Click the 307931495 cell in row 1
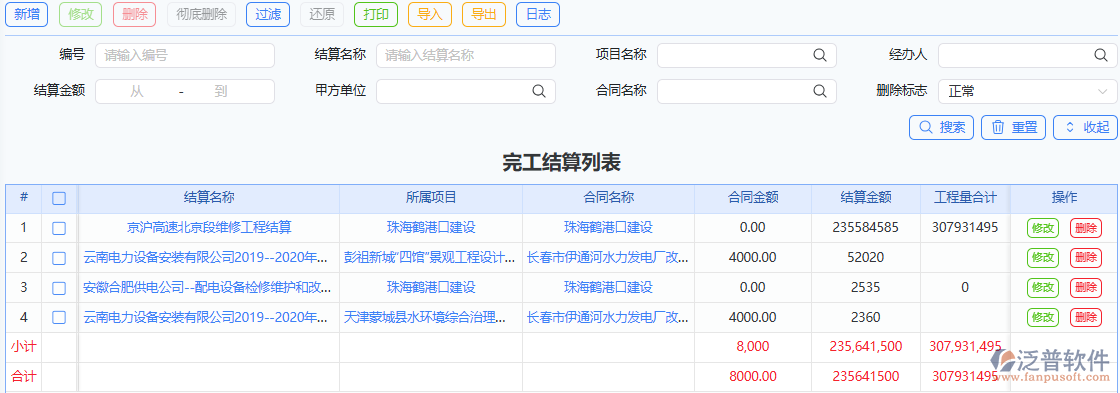This screenshot has height=393, width=1120. click(x=965, y=228)
